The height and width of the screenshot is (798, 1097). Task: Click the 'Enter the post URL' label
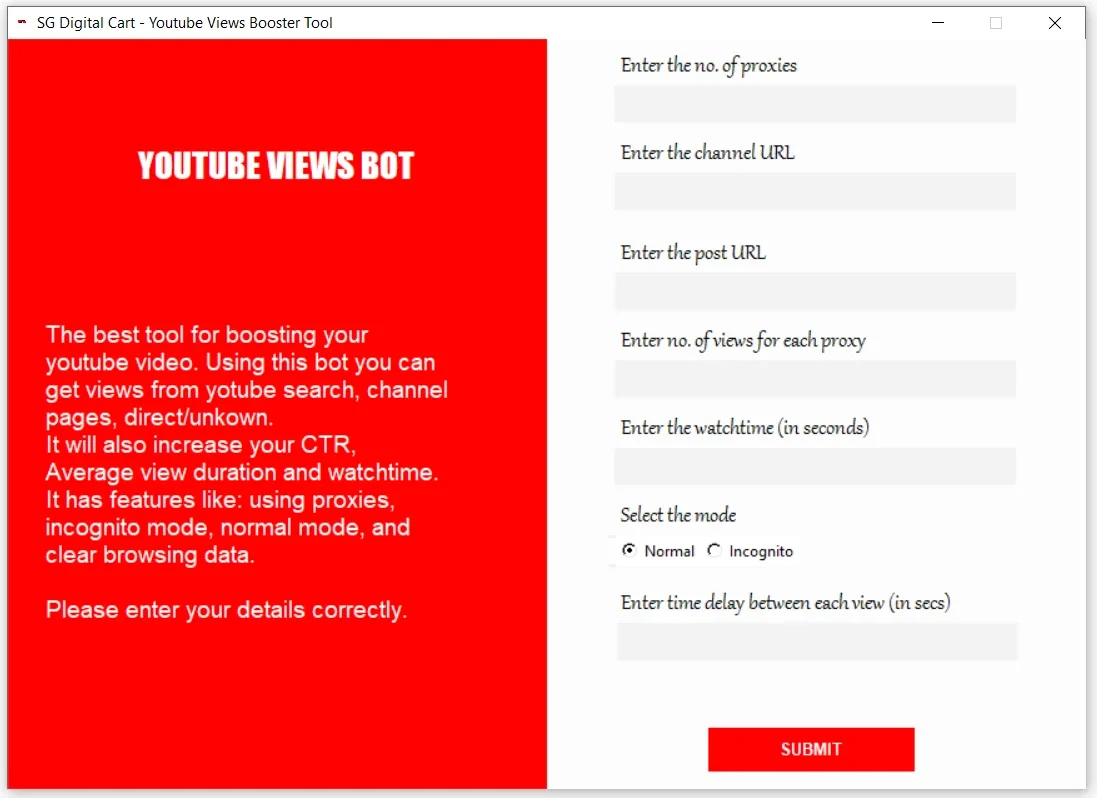[693, 252]
